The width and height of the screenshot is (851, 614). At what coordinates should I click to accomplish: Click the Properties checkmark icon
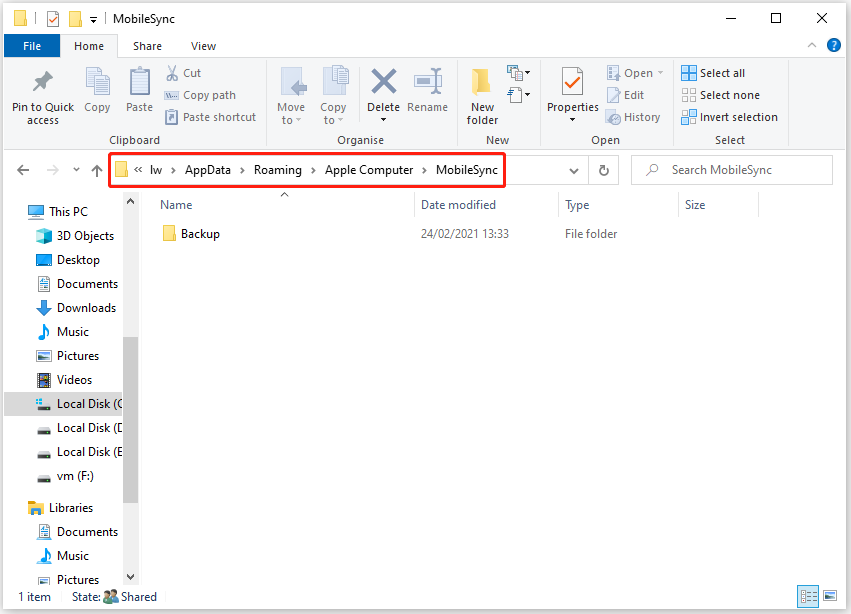coord(573,81)
